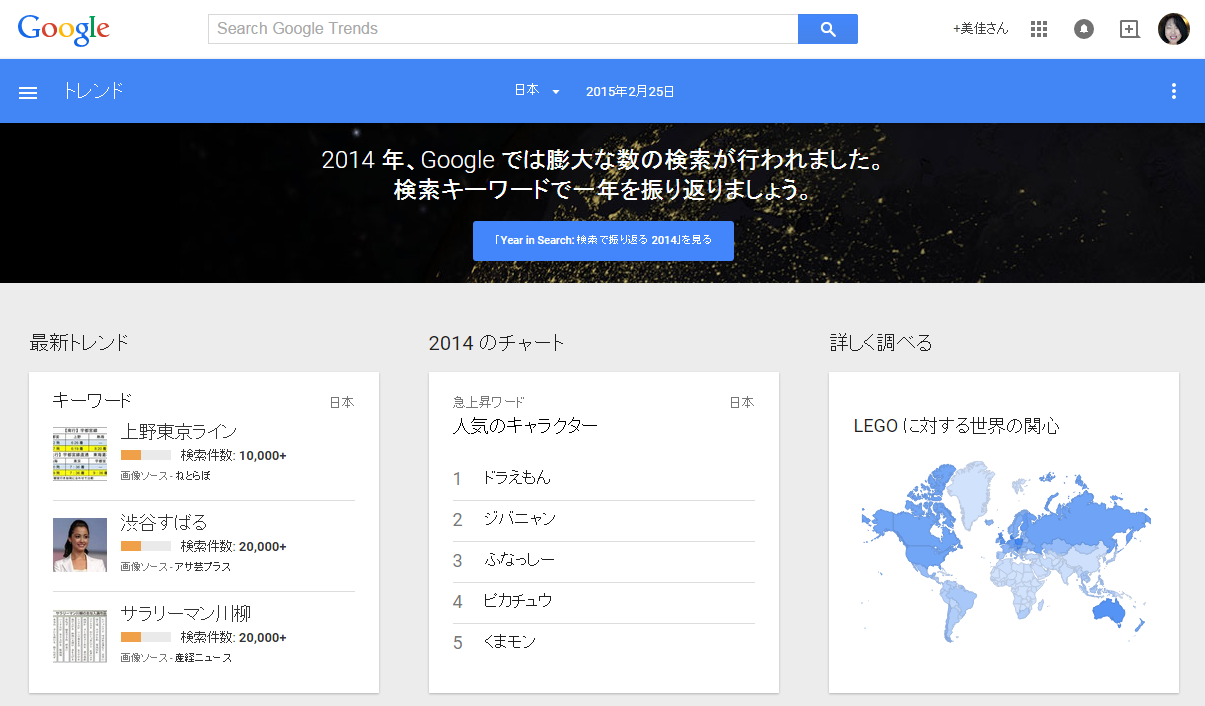Click the +美佳さん profile link
This screenshot has height=706, width=1205.
pyautogui.click(x=980, y=29)
